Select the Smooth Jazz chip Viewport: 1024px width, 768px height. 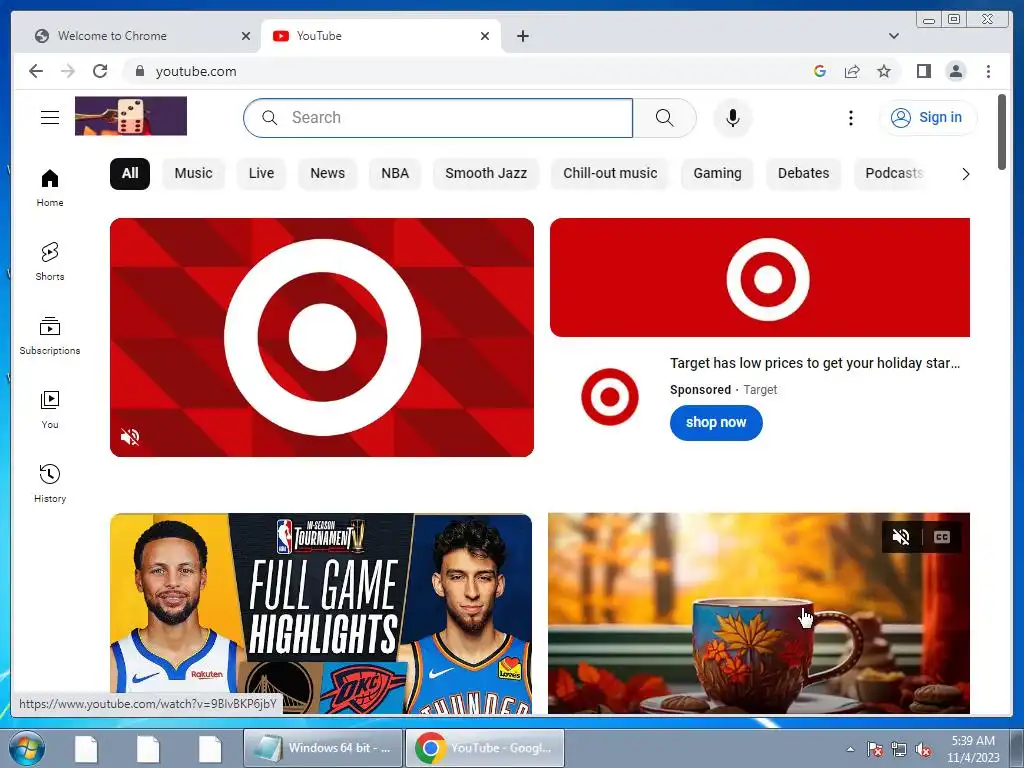point(486,174)
